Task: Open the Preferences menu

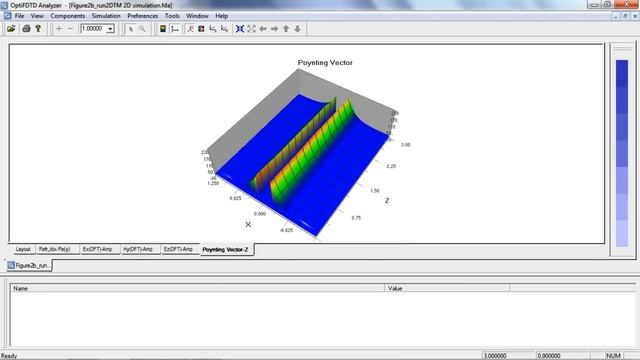Action: 142,16
